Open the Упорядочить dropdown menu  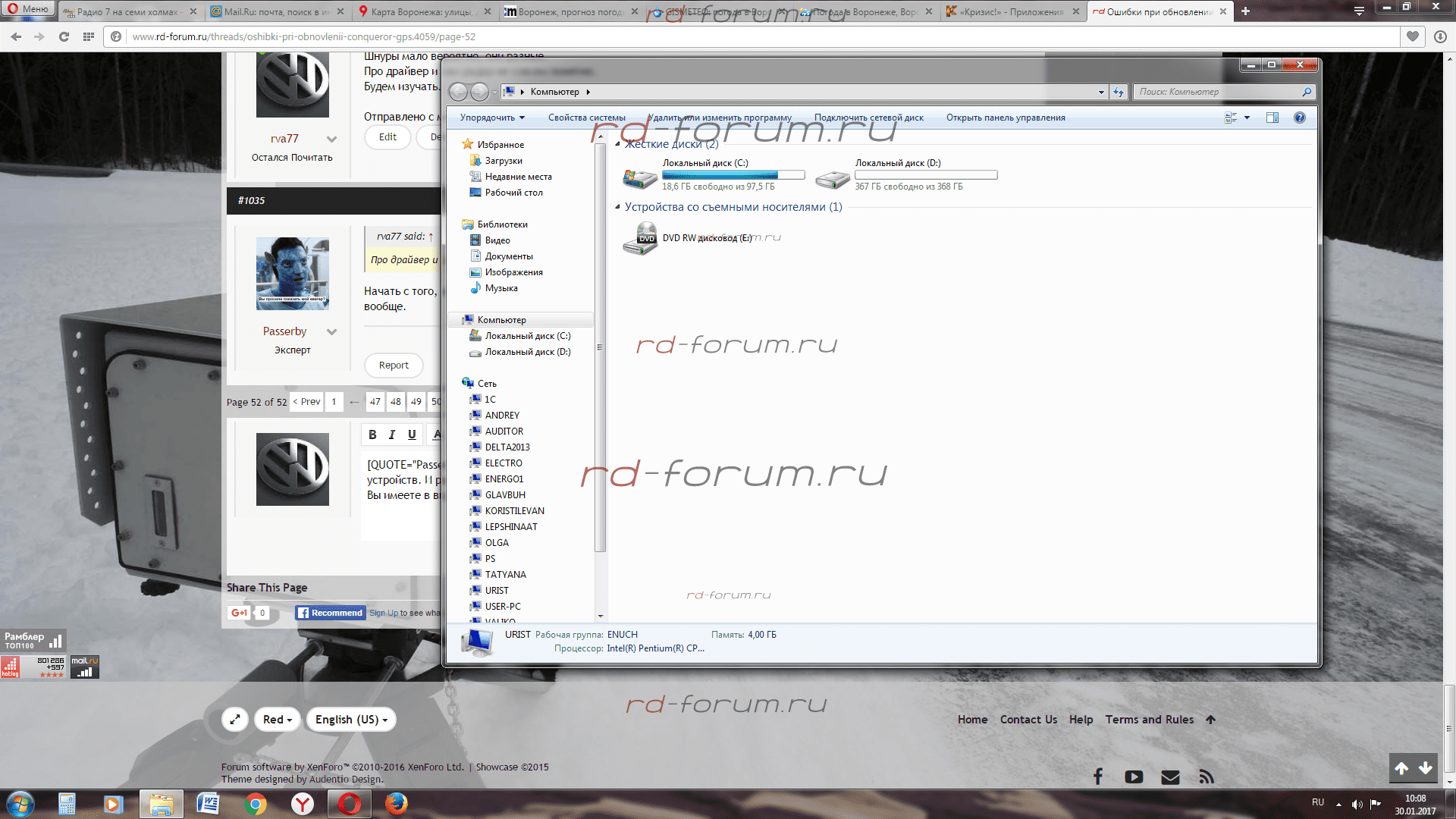(492, 118)
